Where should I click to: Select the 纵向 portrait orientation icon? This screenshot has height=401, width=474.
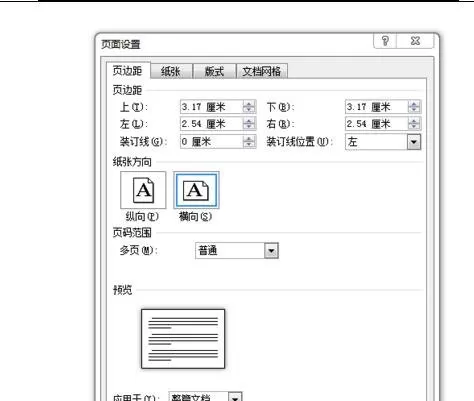click(143, 190)
